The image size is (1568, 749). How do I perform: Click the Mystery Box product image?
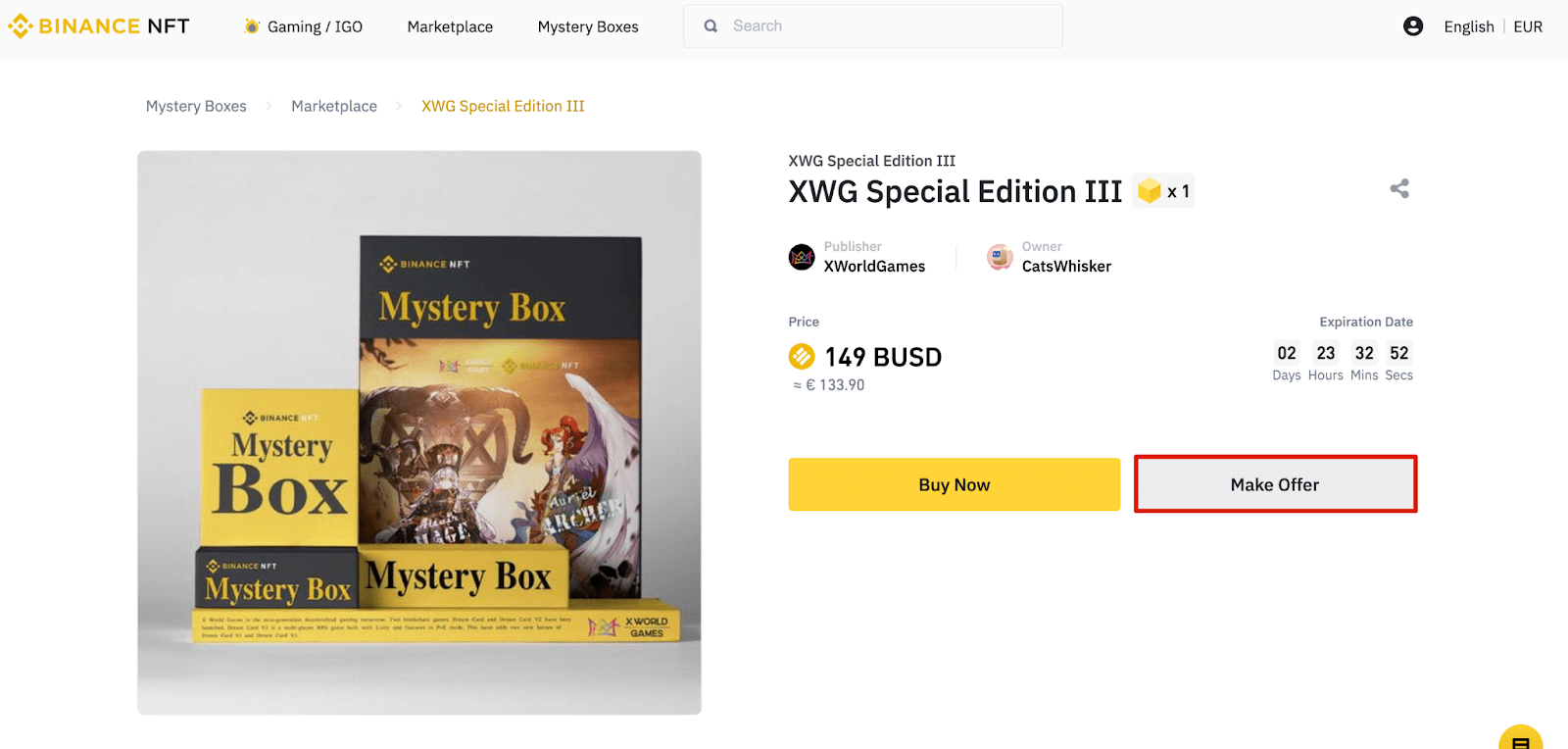419,432
